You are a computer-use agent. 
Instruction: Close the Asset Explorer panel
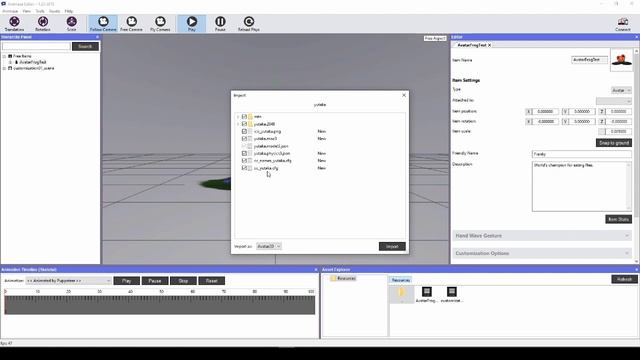coord(636,270)
